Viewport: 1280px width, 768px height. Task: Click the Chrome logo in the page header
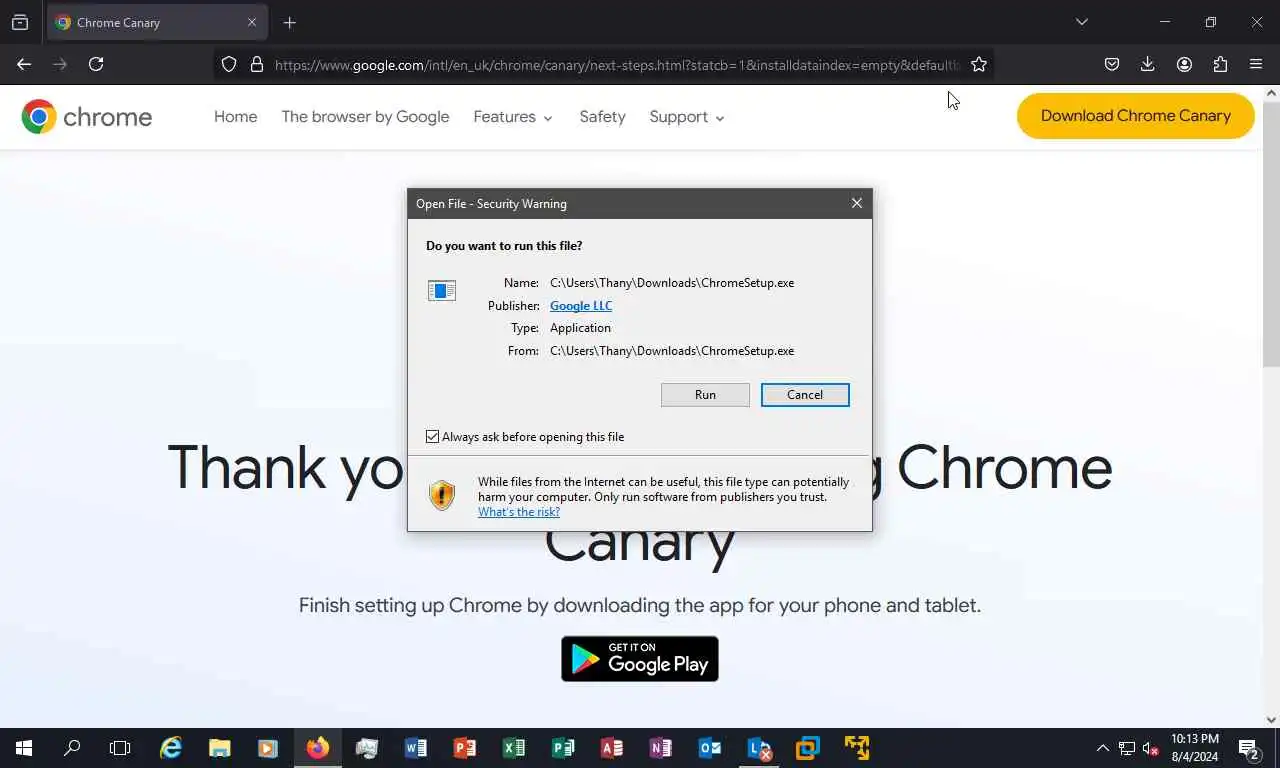click(x=87, y=117)
